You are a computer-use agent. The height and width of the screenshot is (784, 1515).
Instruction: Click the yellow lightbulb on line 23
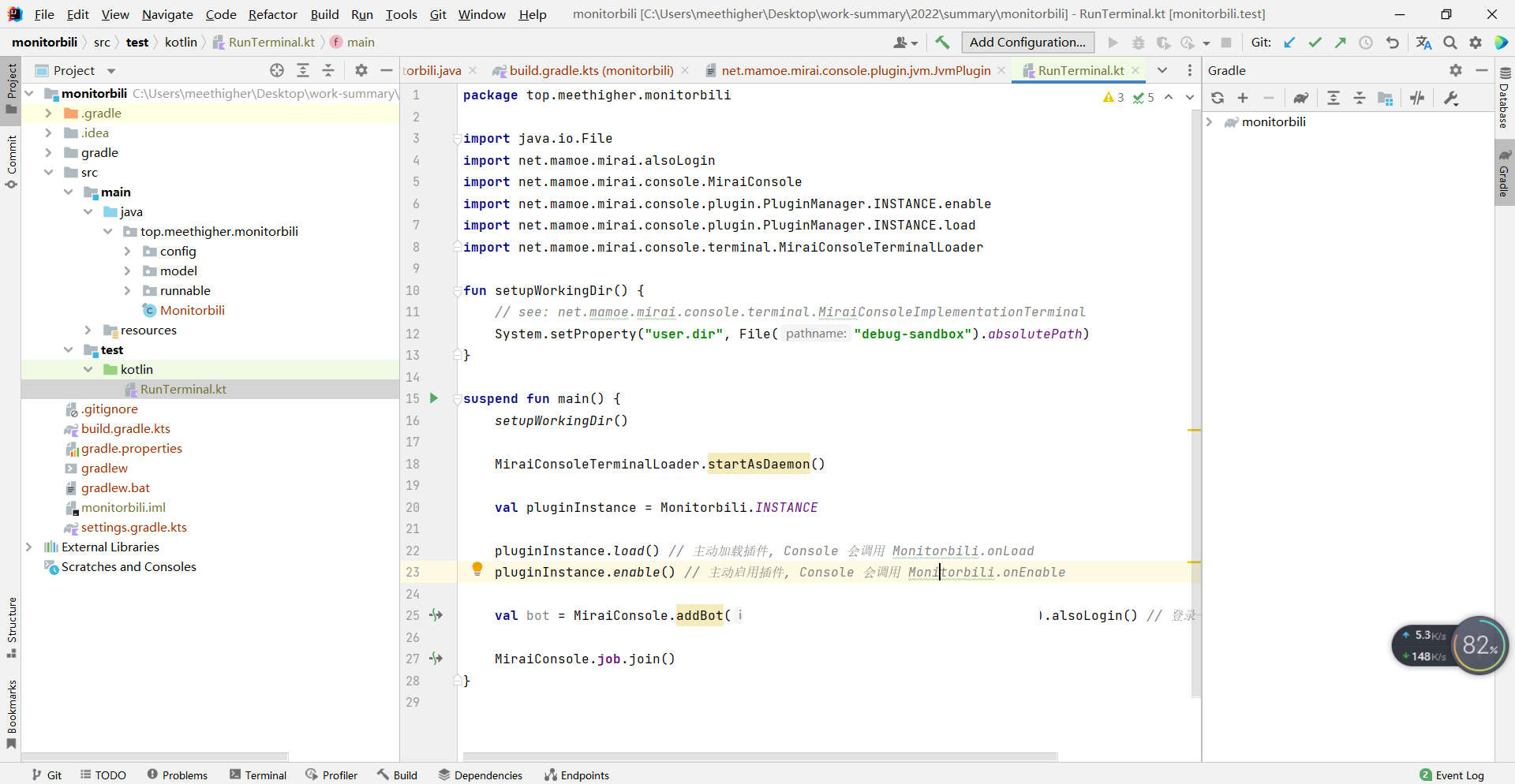[x=477, y=569]
